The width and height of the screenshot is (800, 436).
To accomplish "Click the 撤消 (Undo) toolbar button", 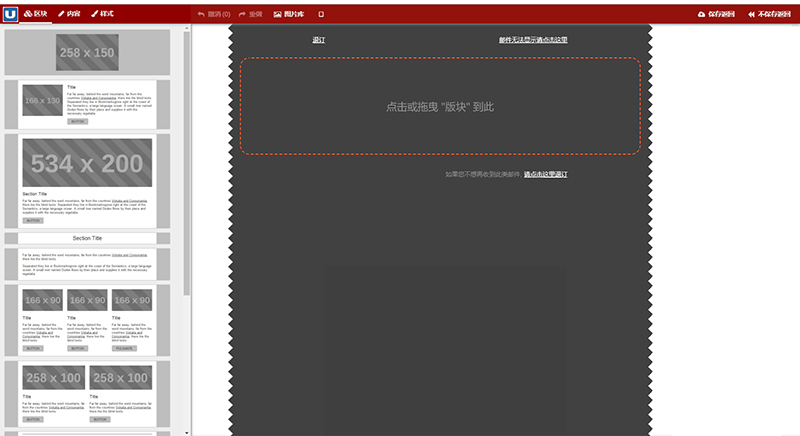I will [214, 14].
